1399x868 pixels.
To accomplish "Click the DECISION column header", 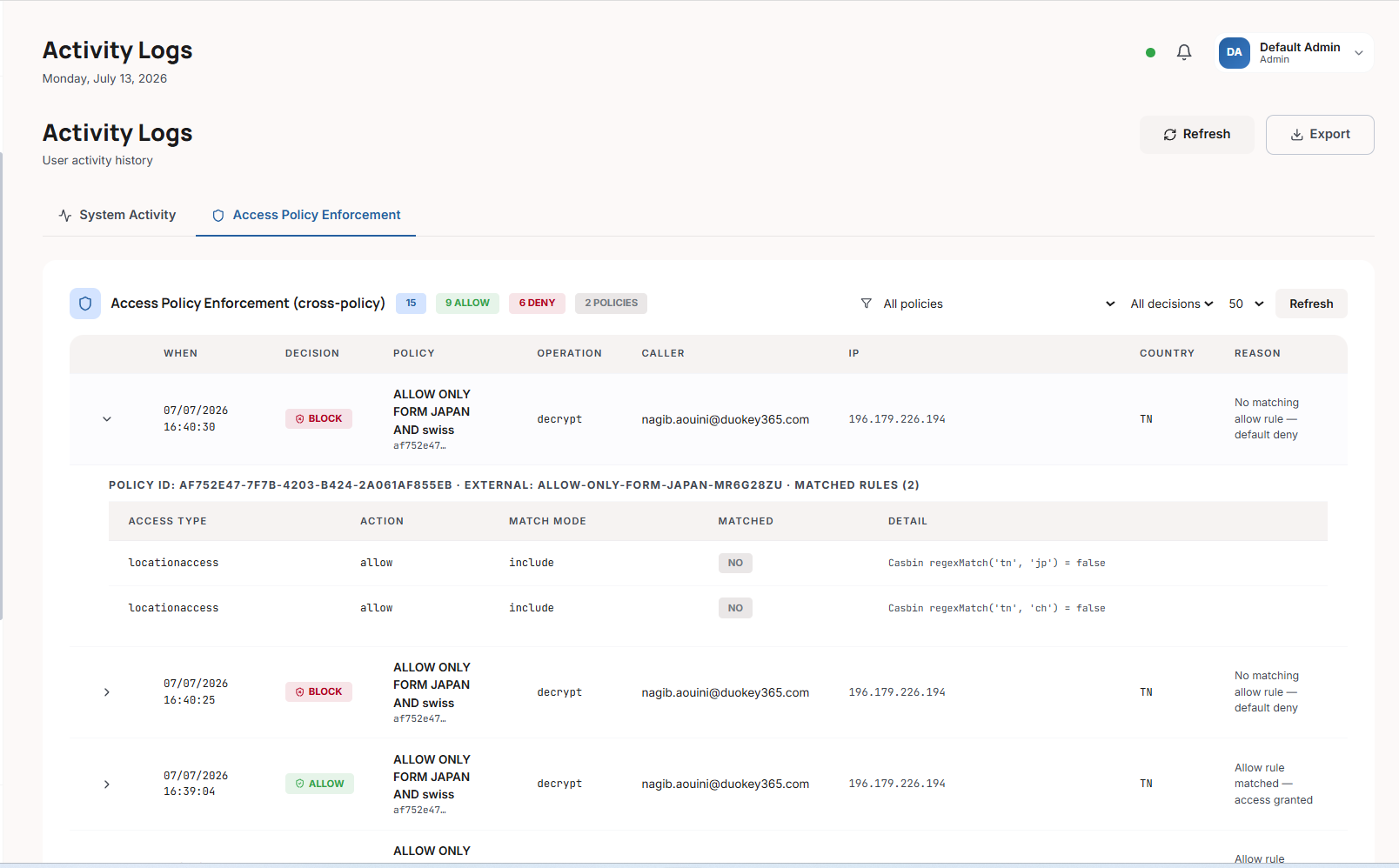I will [x=312, y=353].
